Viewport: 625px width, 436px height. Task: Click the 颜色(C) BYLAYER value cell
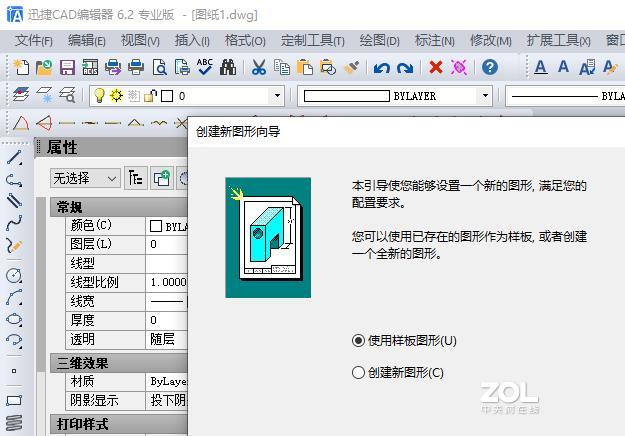tap(167, 226)
